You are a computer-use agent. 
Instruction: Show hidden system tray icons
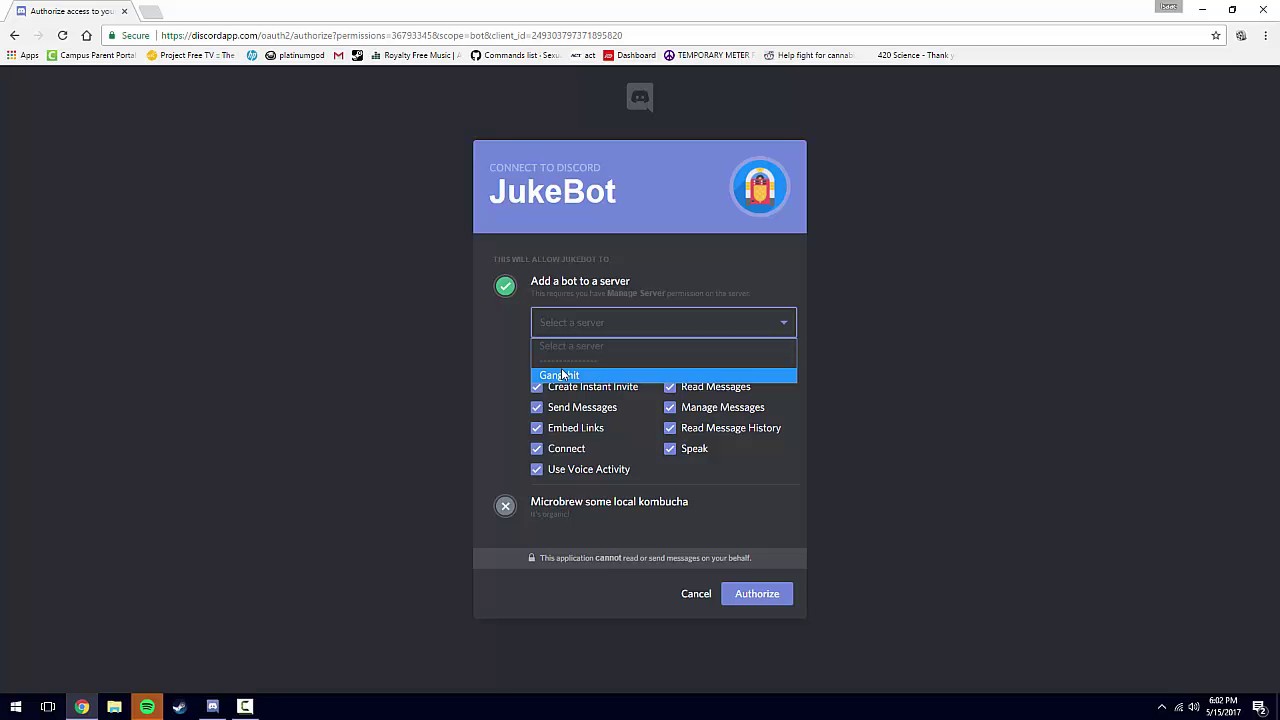(x=1161, y=707)
